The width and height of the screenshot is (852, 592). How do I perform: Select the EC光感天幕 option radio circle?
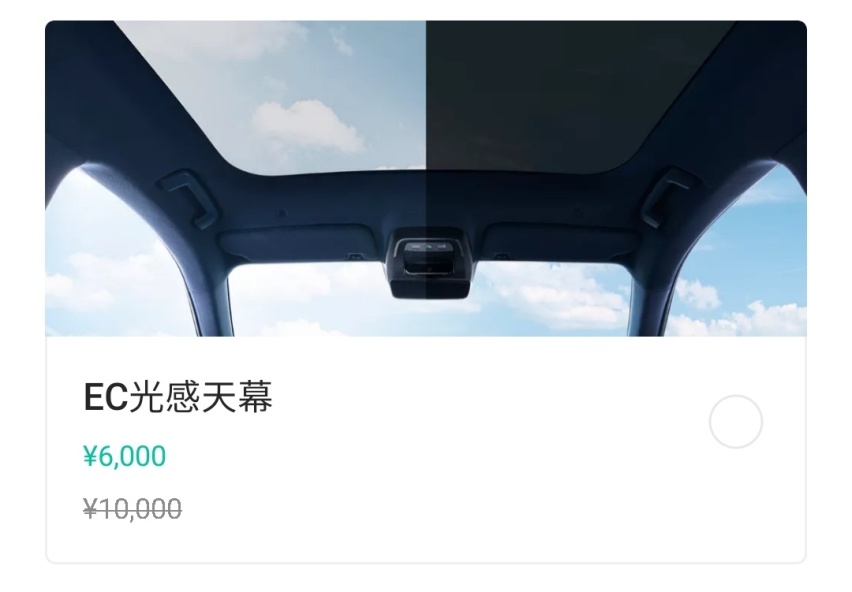(736, 421)
